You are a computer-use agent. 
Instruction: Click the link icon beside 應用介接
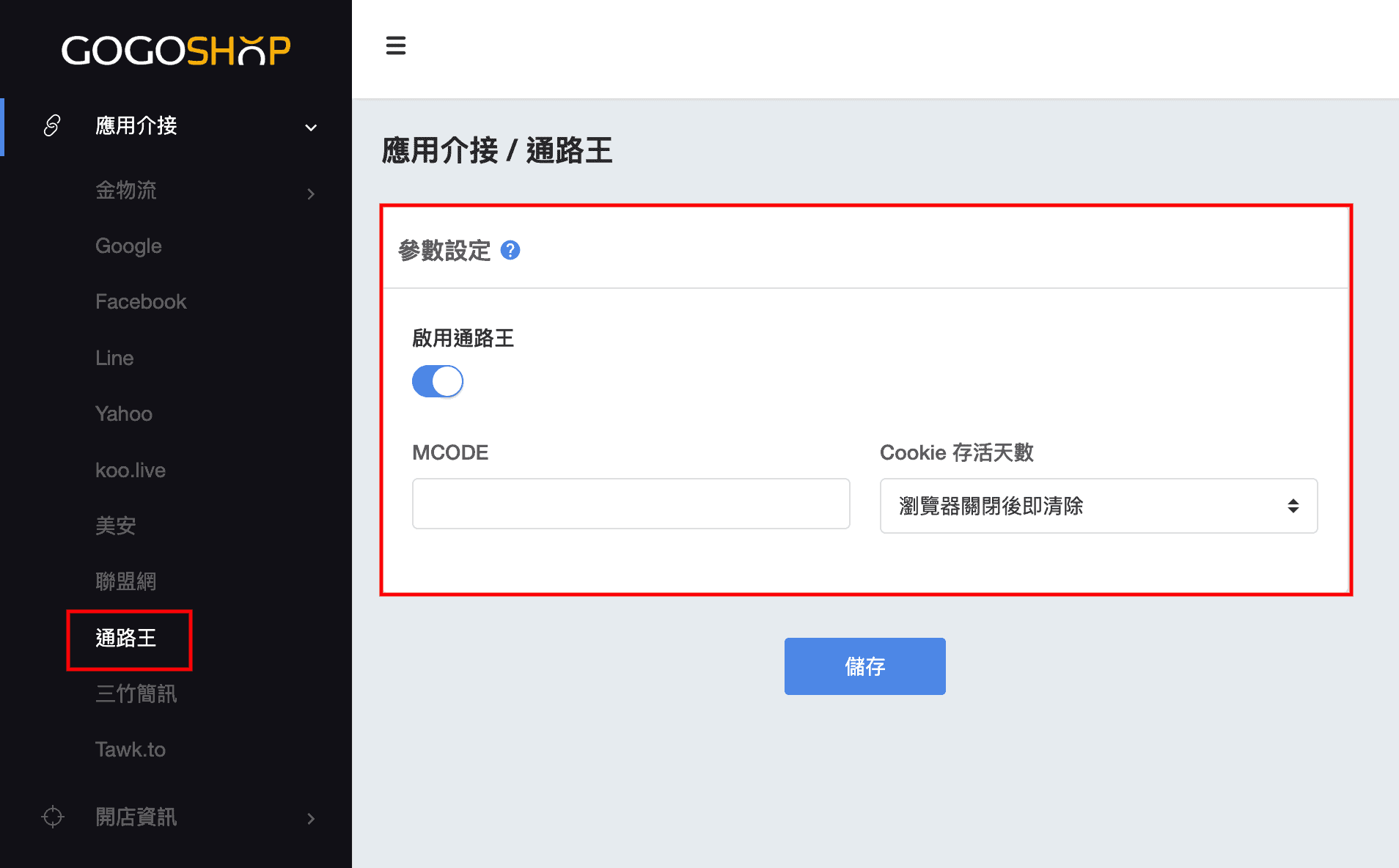click(x=51, y=126)
